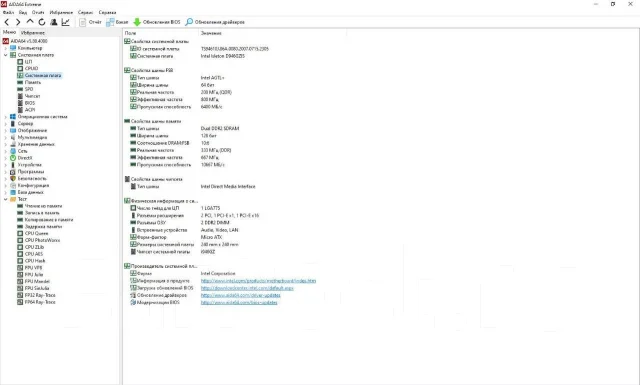Click the Бэкап toolbar button
640x385 pixels.
click(x=117, y=22)
